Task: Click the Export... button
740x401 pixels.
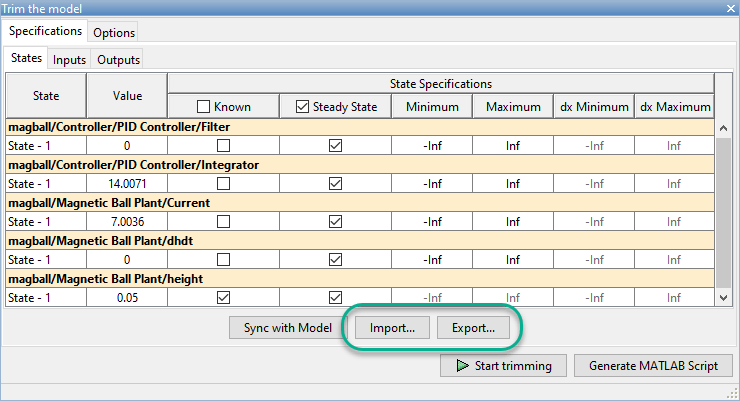Action: pos(473,328)
